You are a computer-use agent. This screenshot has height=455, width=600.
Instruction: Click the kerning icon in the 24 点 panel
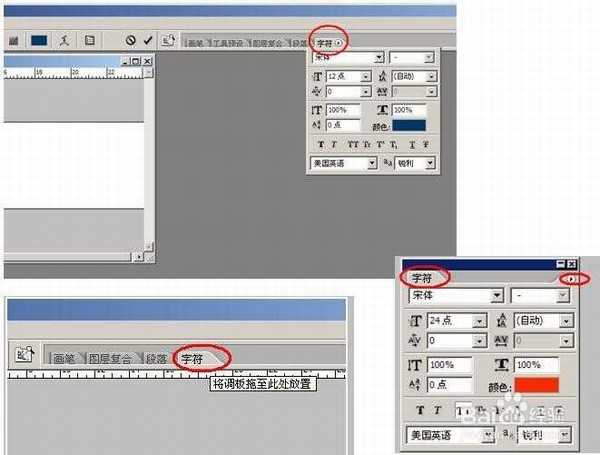[415, 340]
